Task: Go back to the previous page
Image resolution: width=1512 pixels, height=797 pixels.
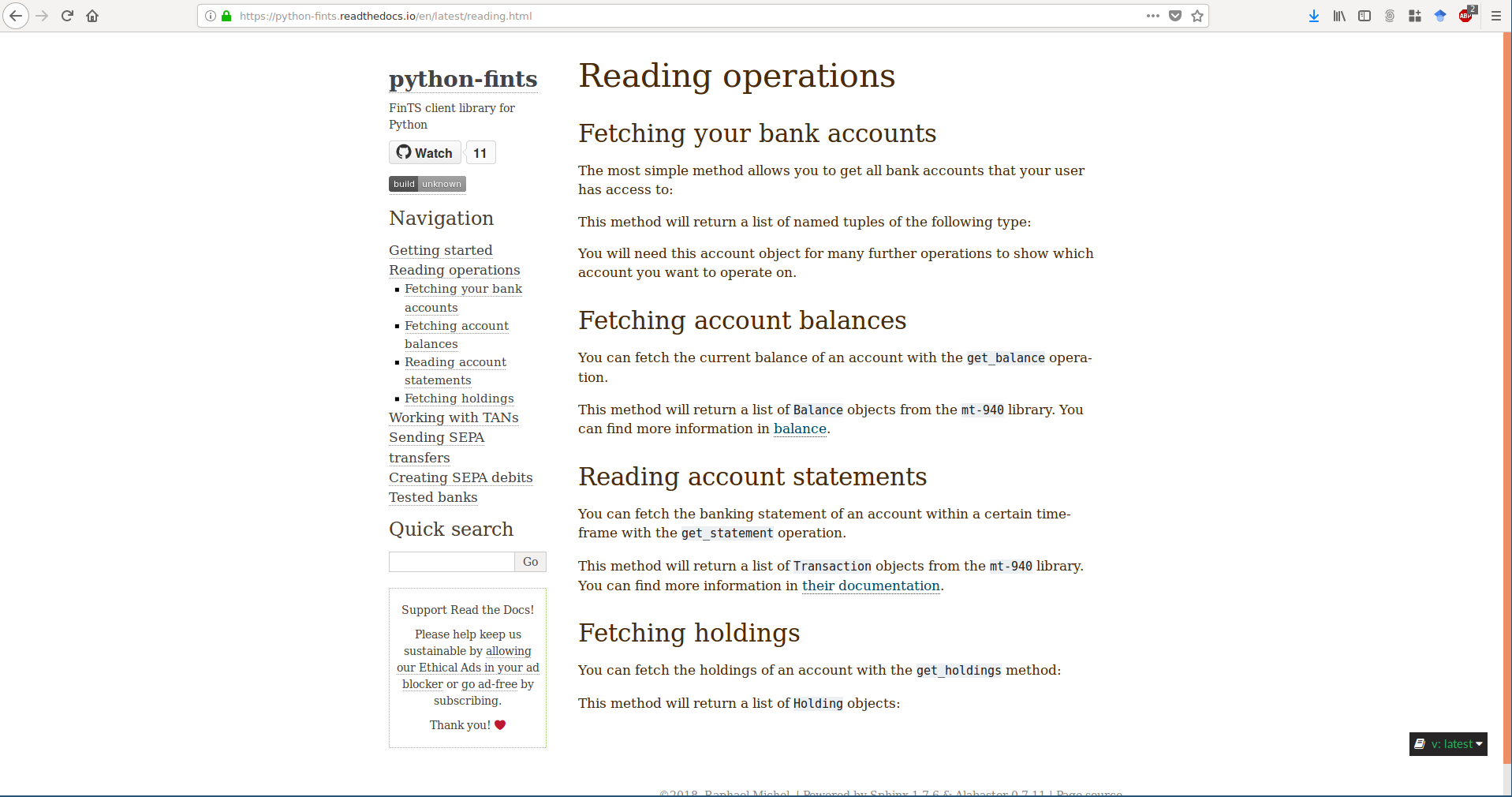Action: tap(16, 16)
